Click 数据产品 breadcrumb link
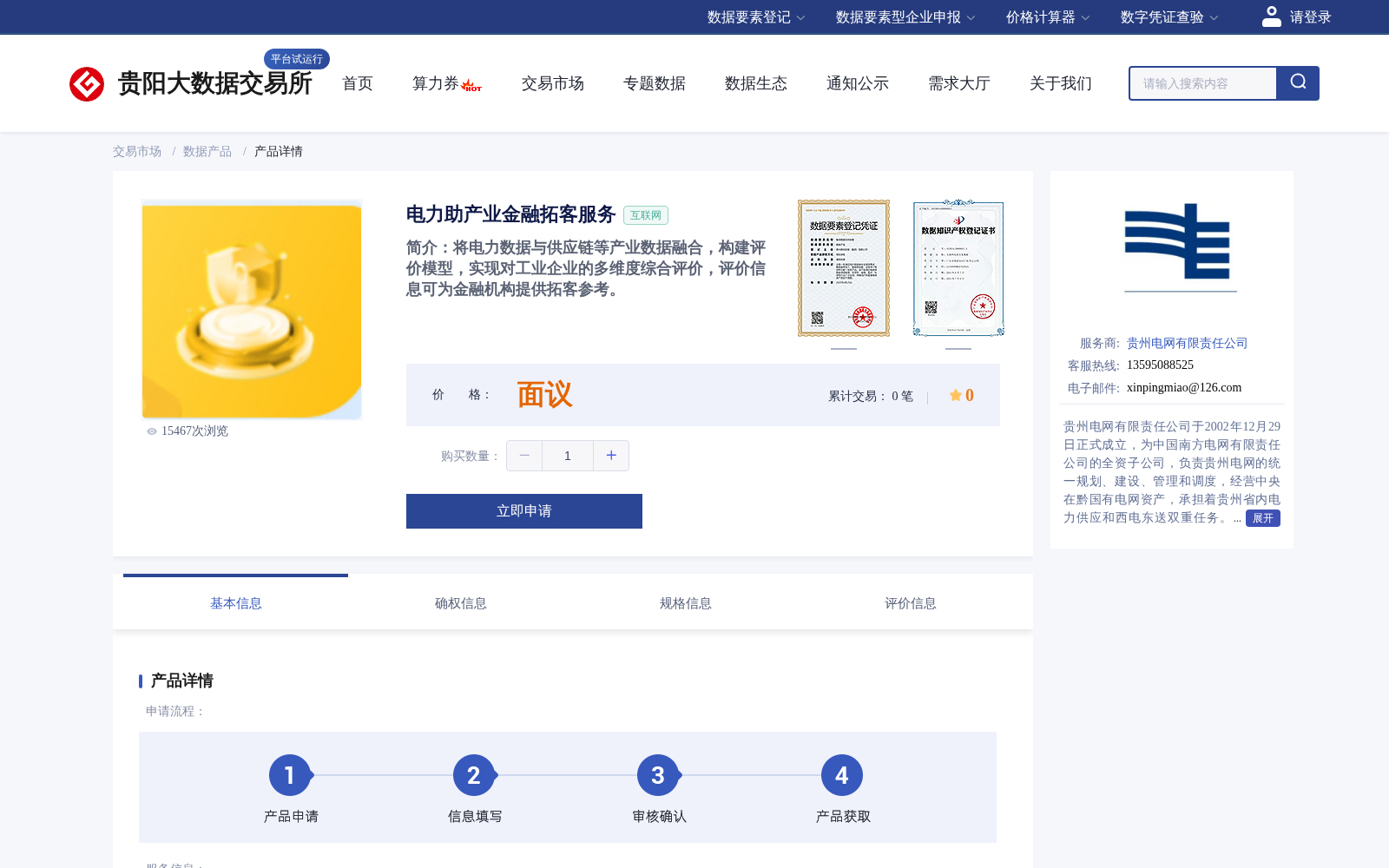 coord(207,151)
